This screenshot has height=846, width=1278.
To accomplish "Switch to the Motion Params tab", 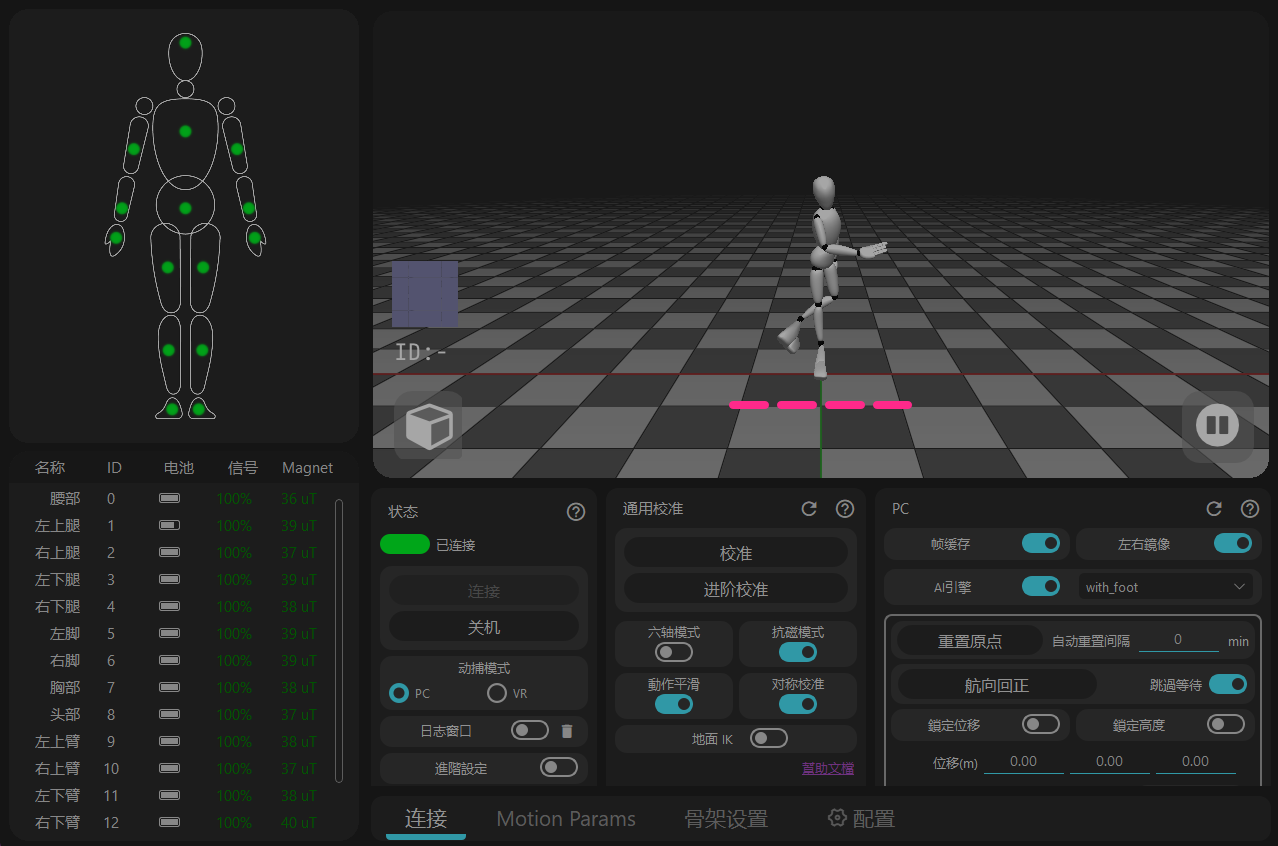I will pyautogui.click(x=566, y=818).
